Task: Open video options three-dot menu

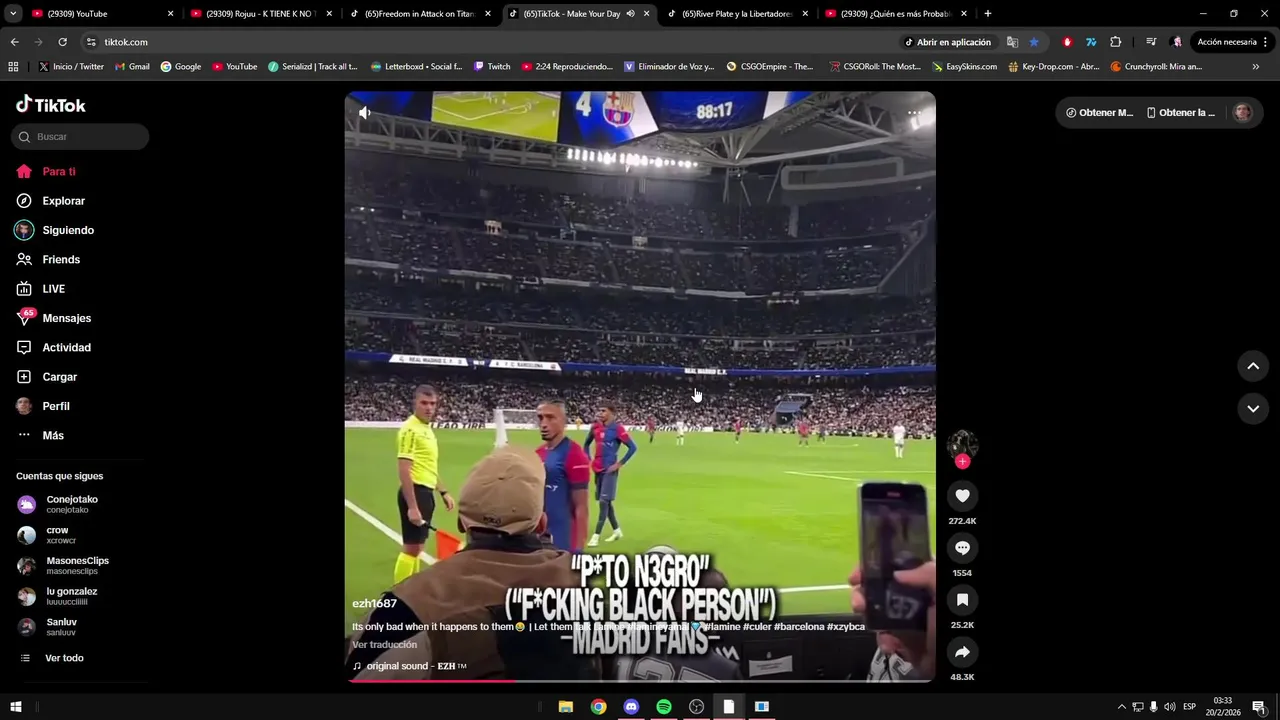Action: point(914,113)
